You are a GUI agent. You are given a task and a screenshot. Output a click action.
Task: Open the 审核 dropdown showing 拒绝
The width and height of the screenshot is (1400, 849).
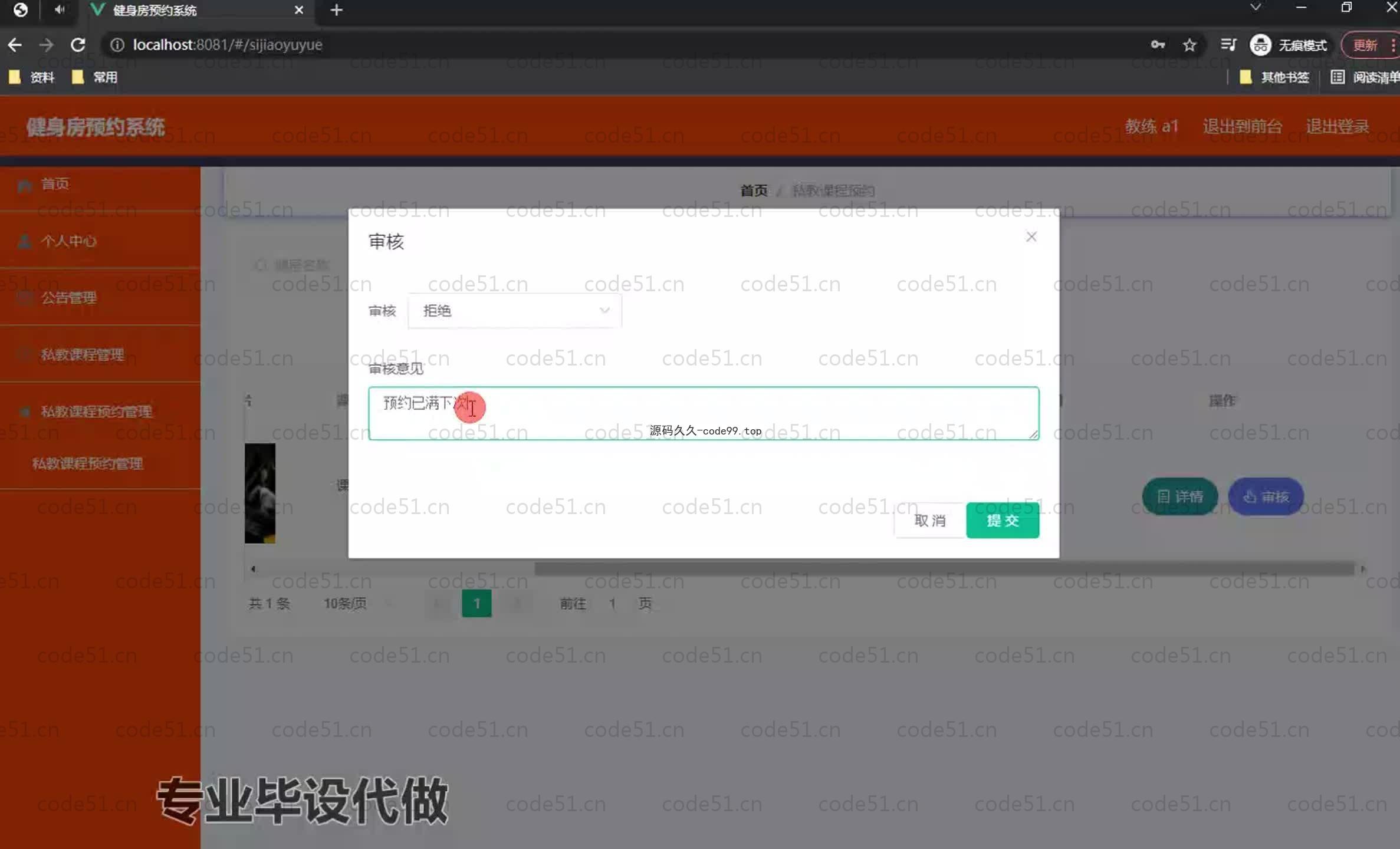coord(514,311)
